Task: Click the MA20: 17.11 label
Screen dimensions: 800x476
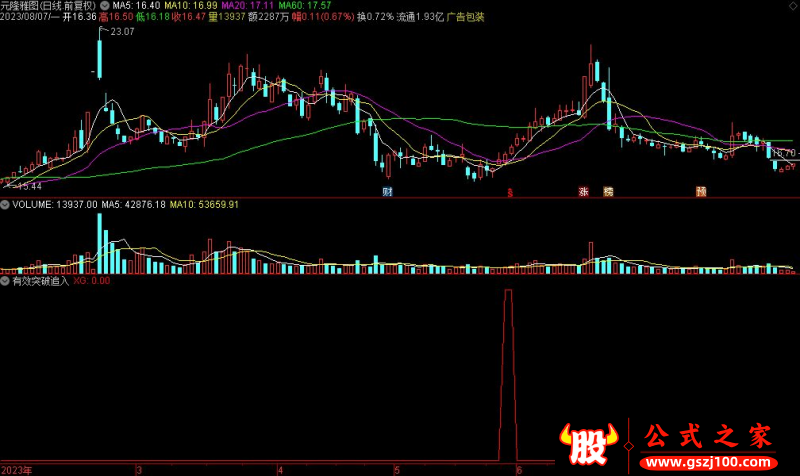Action: (x=248, y=6)
